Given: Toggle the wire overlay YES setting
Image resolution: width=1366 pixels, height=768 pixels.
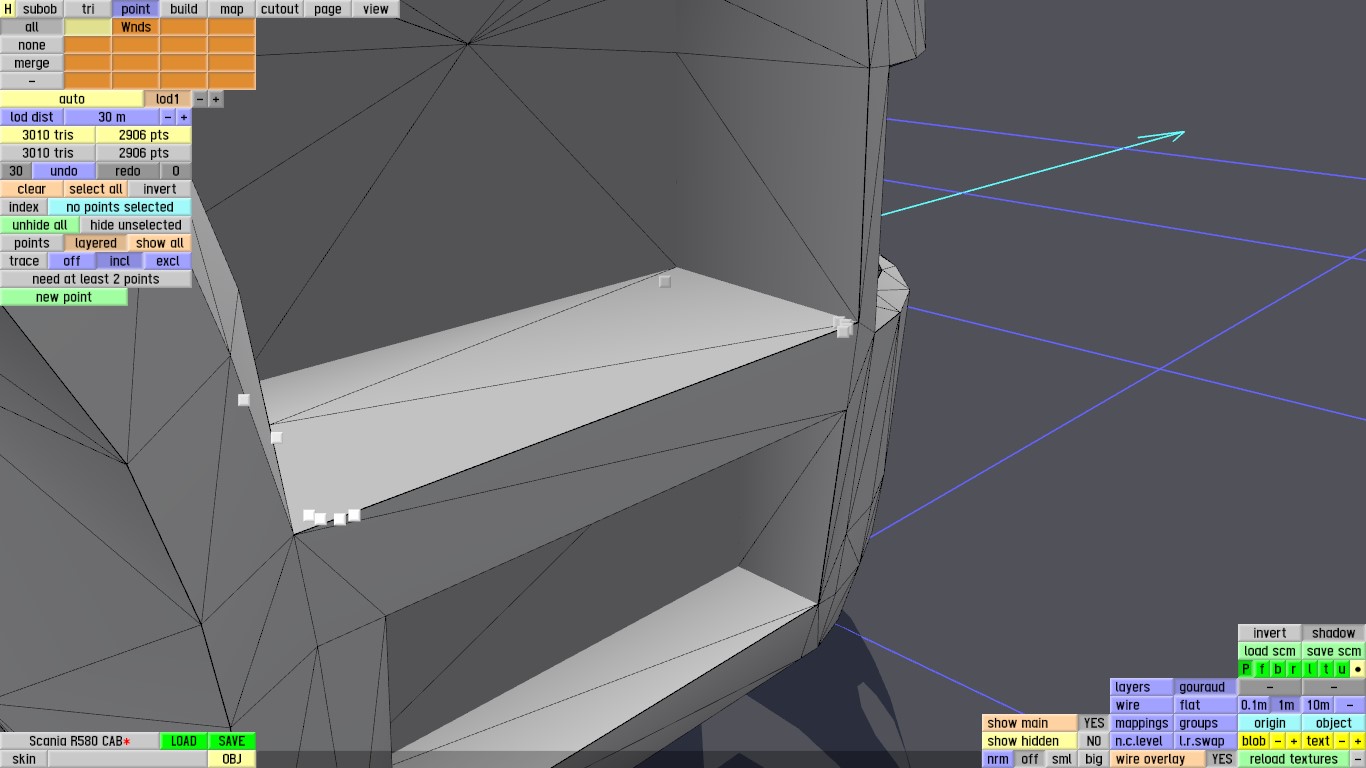Looking at the screenshot, I should coord(1222,759).
